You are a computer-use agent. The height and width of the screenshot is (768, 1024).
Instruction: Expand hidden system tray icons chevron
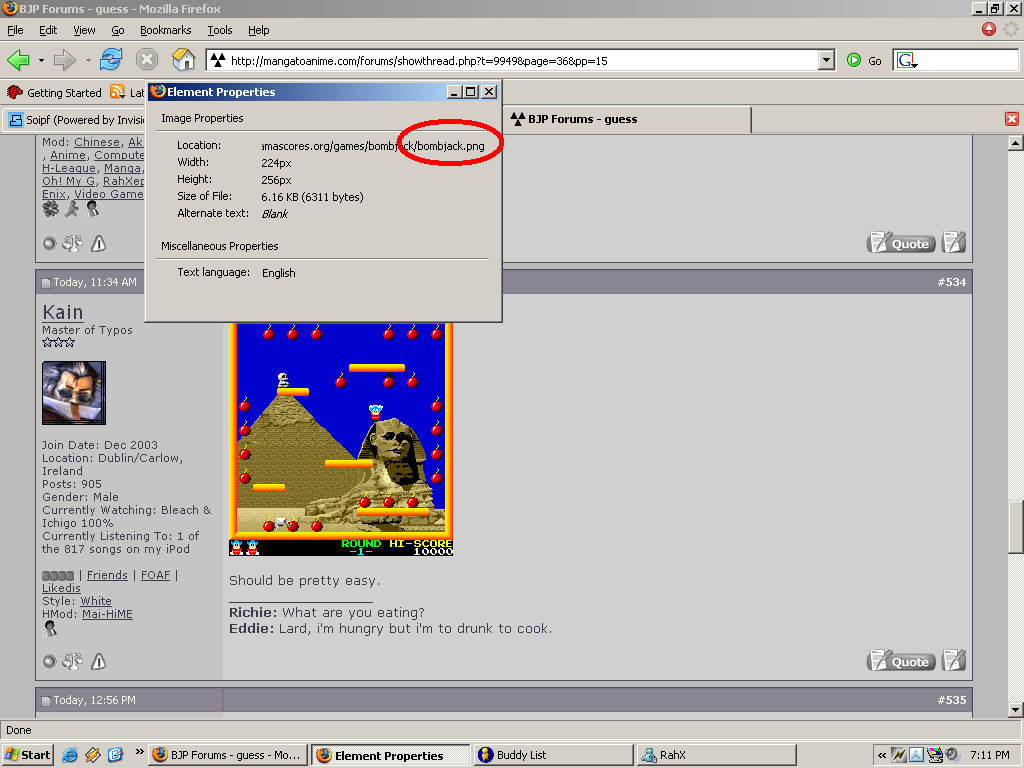click(x=882, y=756)
